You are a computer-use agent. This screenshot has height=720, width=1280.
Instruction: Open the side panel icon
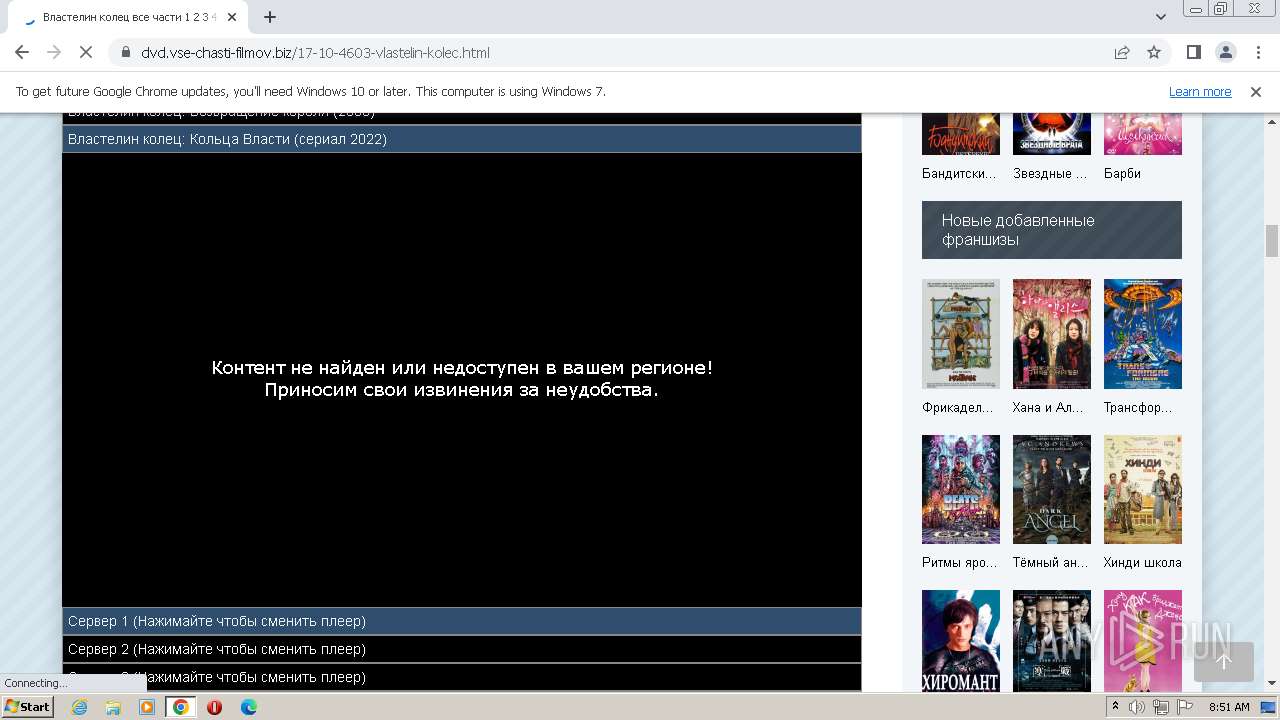tap(1194, 52)
